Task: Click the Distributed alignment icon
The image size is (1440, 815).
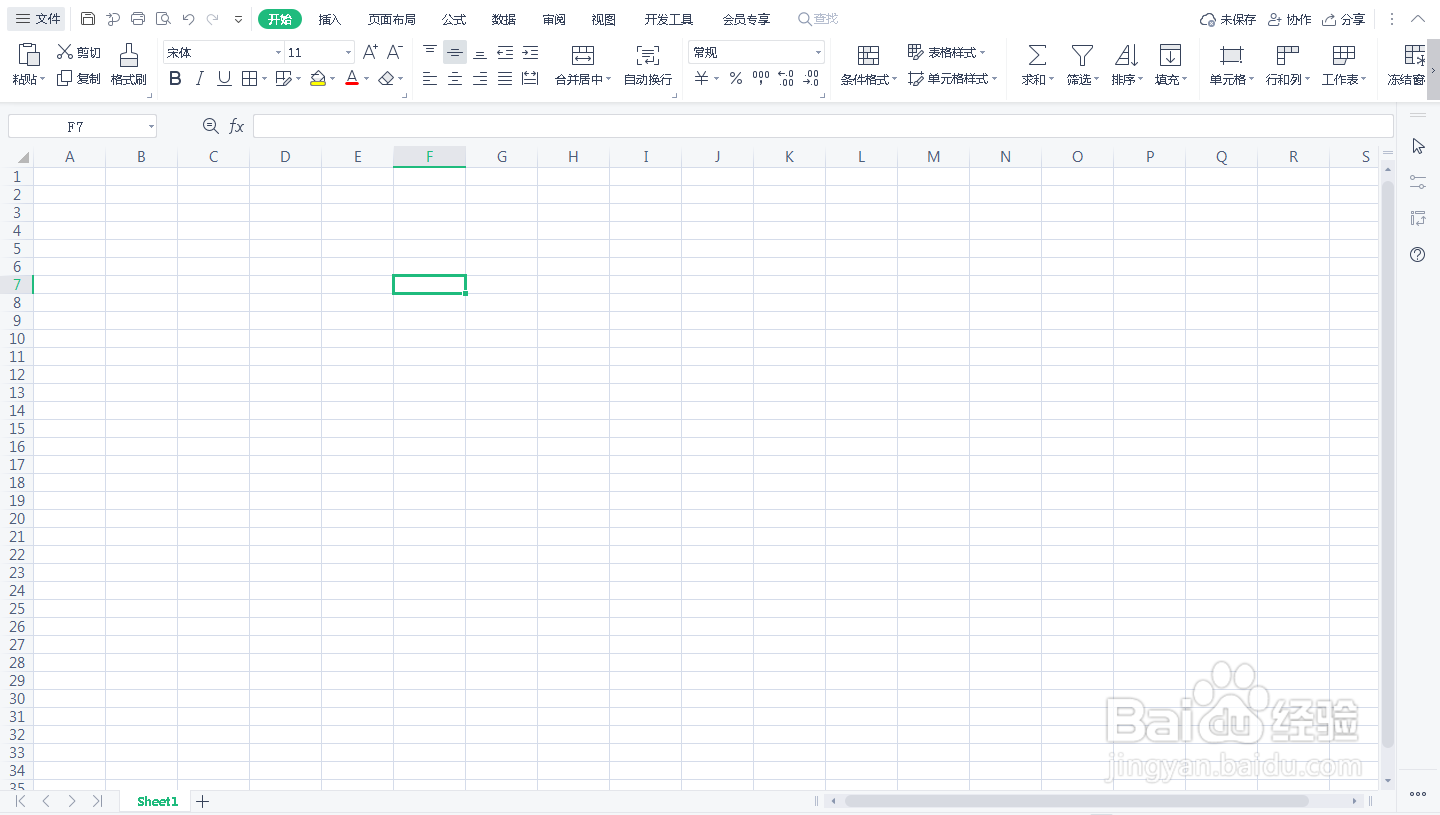Action: pos(530,78)
